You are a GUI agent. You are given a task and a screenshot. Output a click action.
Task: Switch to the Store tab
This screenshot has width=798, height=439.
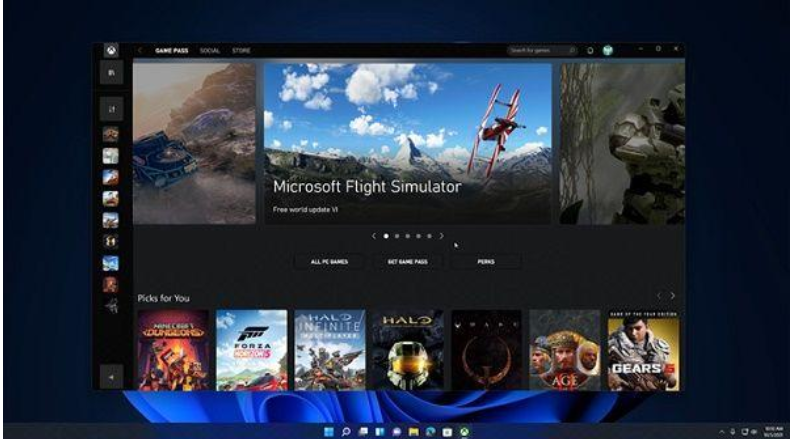tap(241, 50)
